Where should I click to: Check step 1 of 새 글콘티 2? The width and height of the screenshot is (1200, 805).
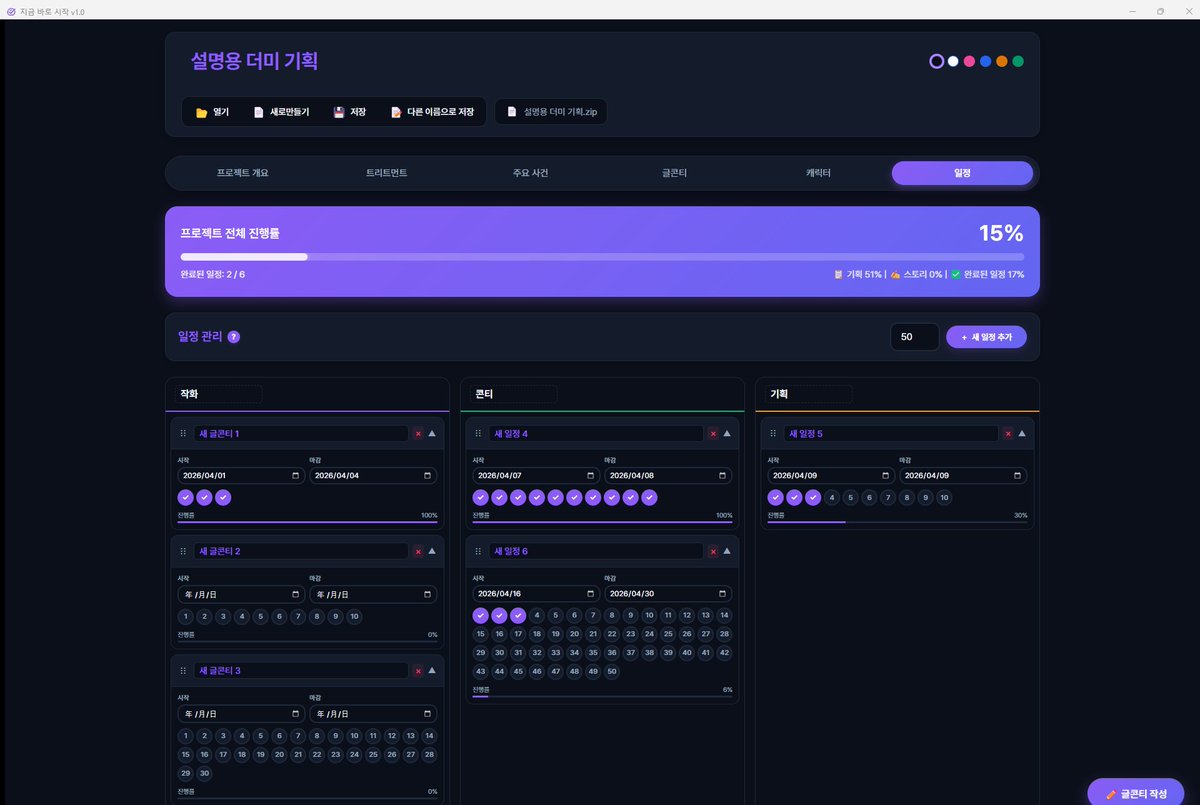pyautogui.click(x=185, y=617)
